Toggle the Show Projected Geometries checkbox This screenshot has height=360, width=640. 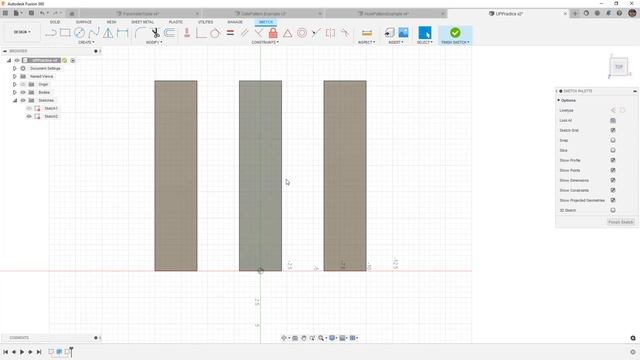[x=613, y=200]
